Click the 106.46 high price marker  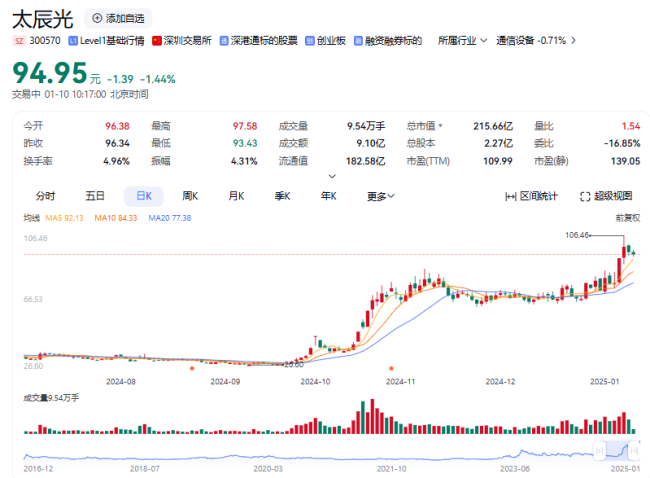tap(577, 235)
